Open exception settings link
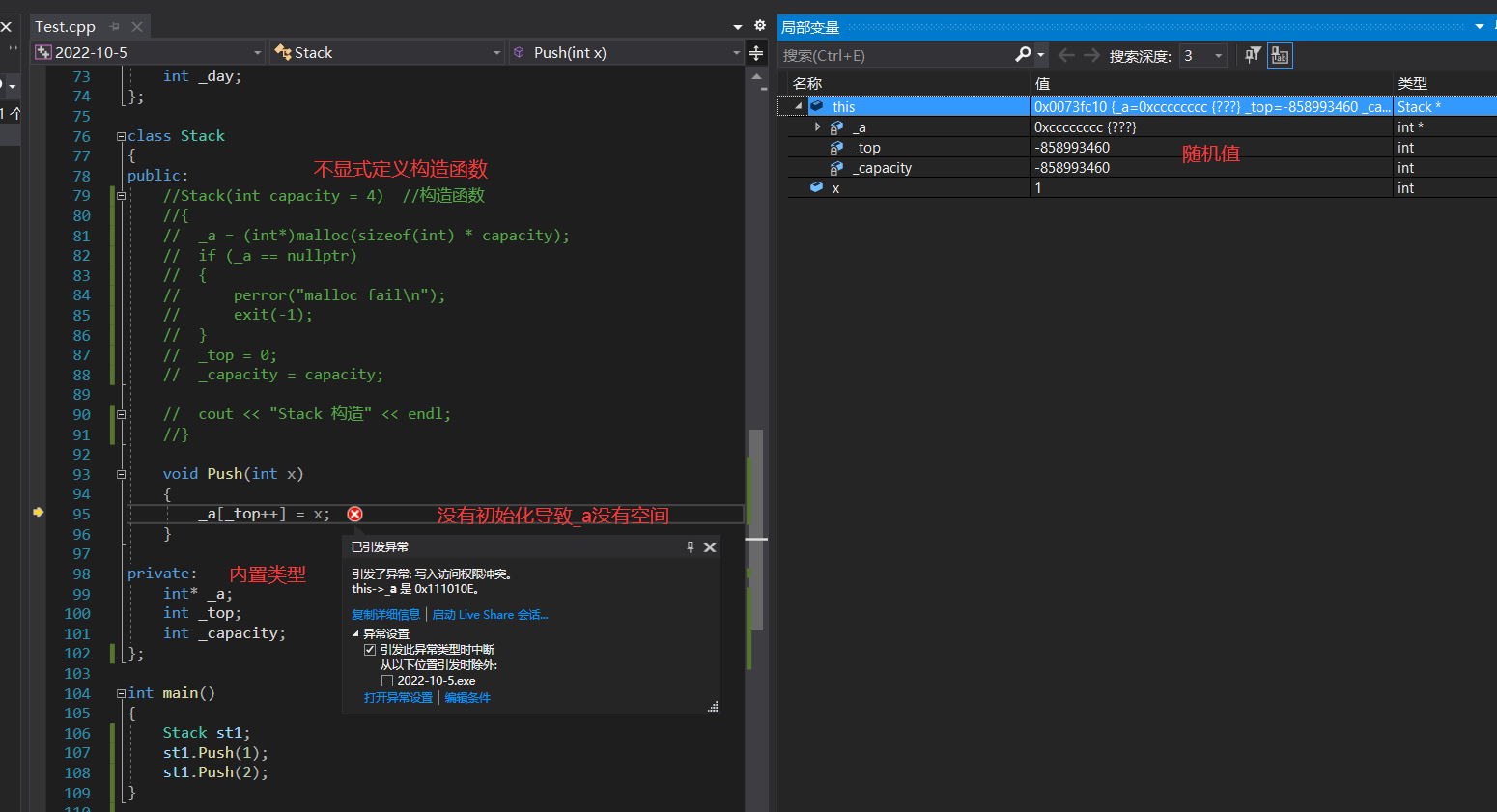Viewport: 1497px width, 812px height. [x=398, y=698]
